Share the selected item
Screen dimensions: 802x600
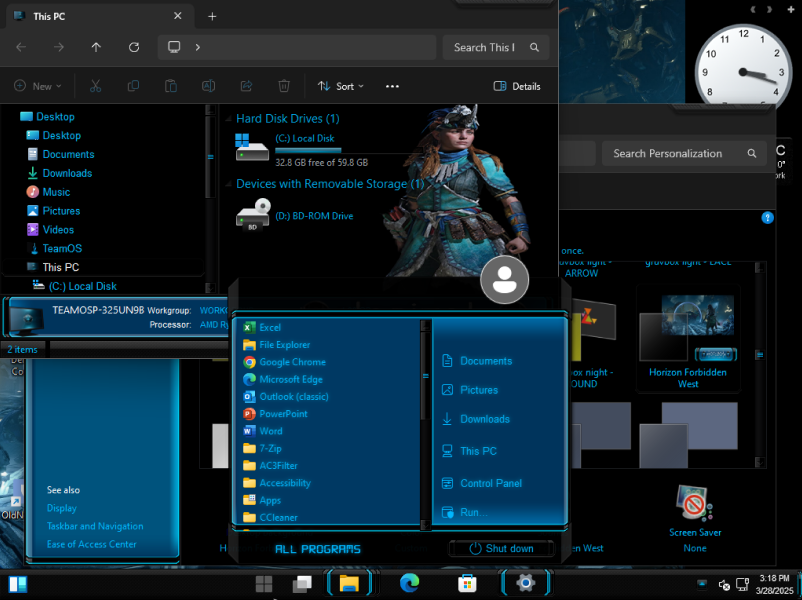[247, 86]
